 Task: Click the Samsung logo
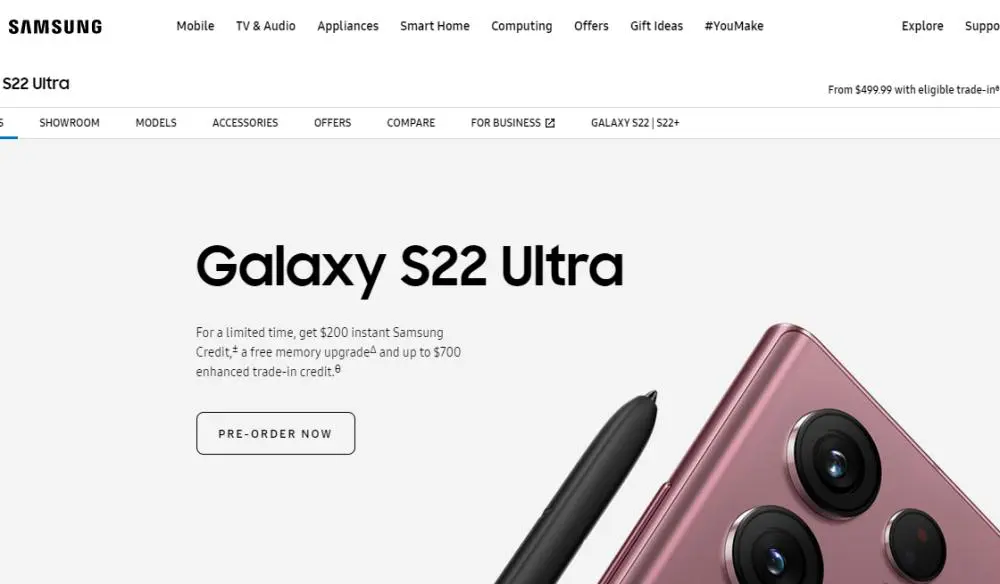pos(55,27)
